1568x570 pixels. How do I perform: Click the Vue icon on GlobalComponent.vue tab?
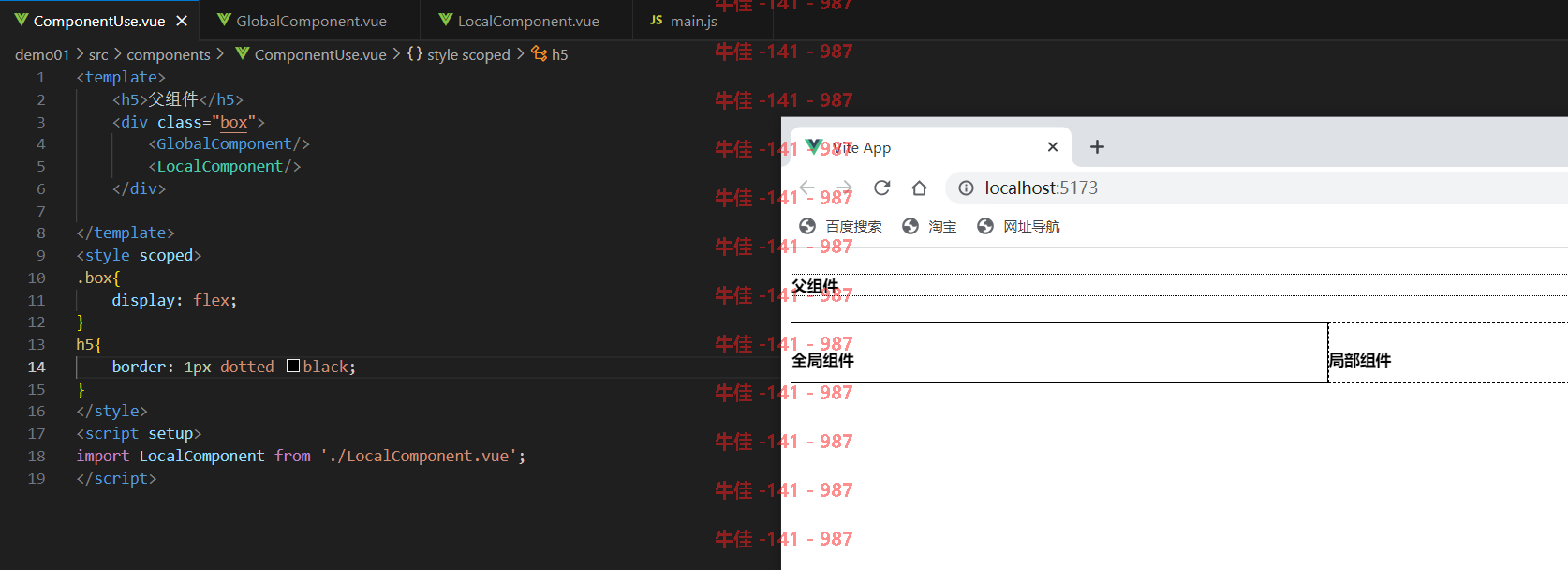pos(224,20)
